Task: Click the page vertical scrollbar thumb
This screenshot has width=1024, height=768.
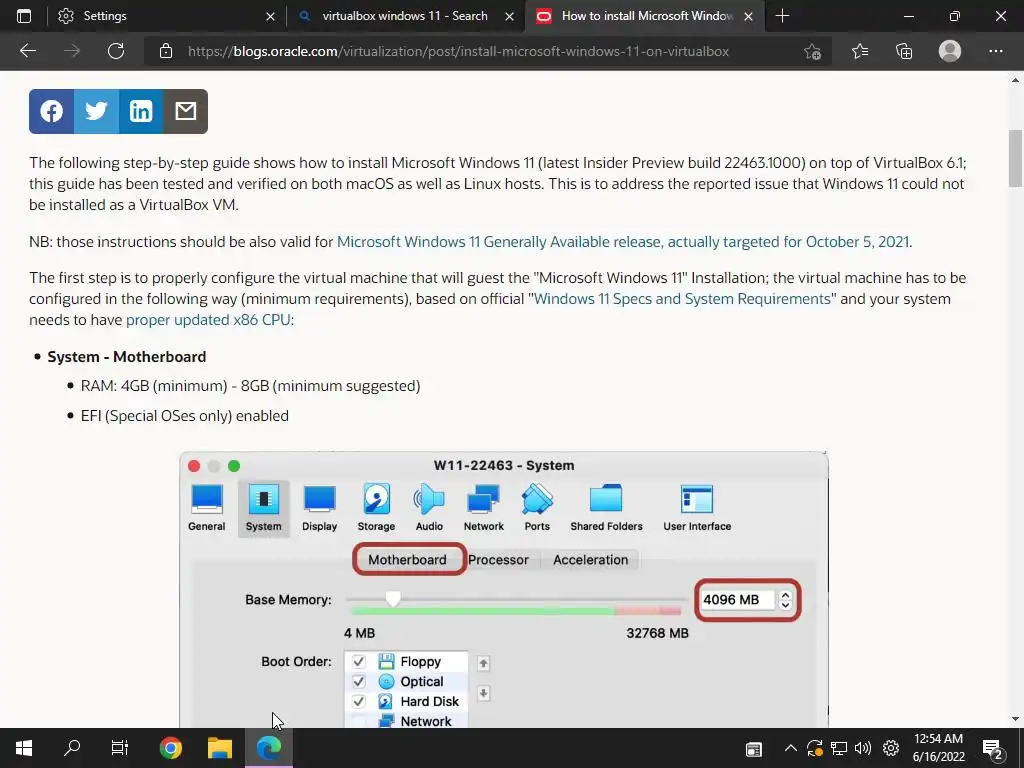Action: (1015, 158)
